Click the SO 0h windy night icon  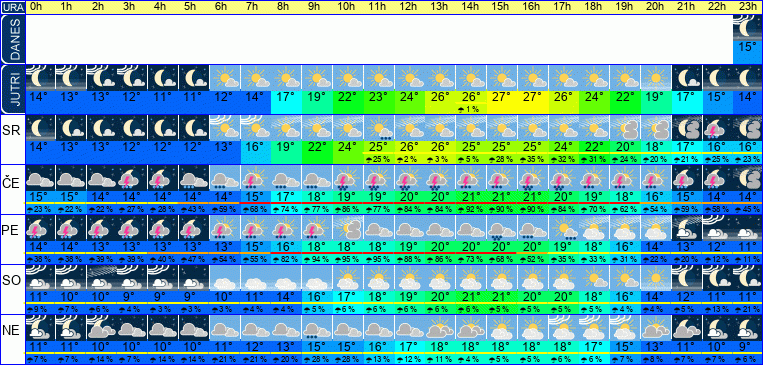pos(40,278)
